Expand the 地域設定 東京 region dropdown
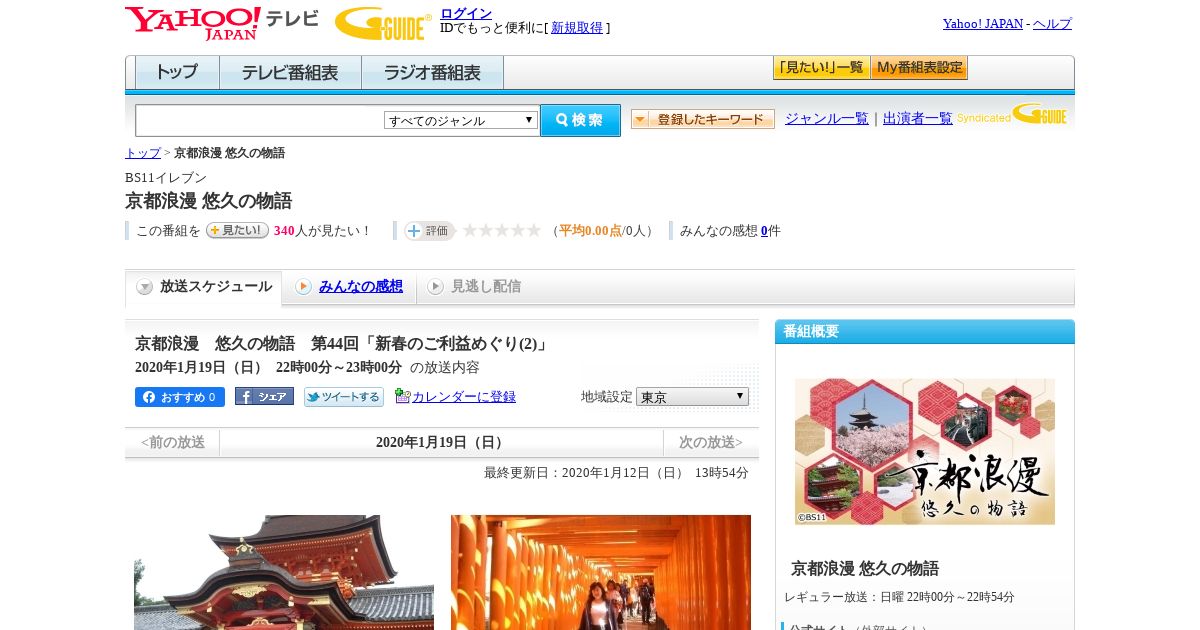 pyautogui.click(x=692, y=396)
